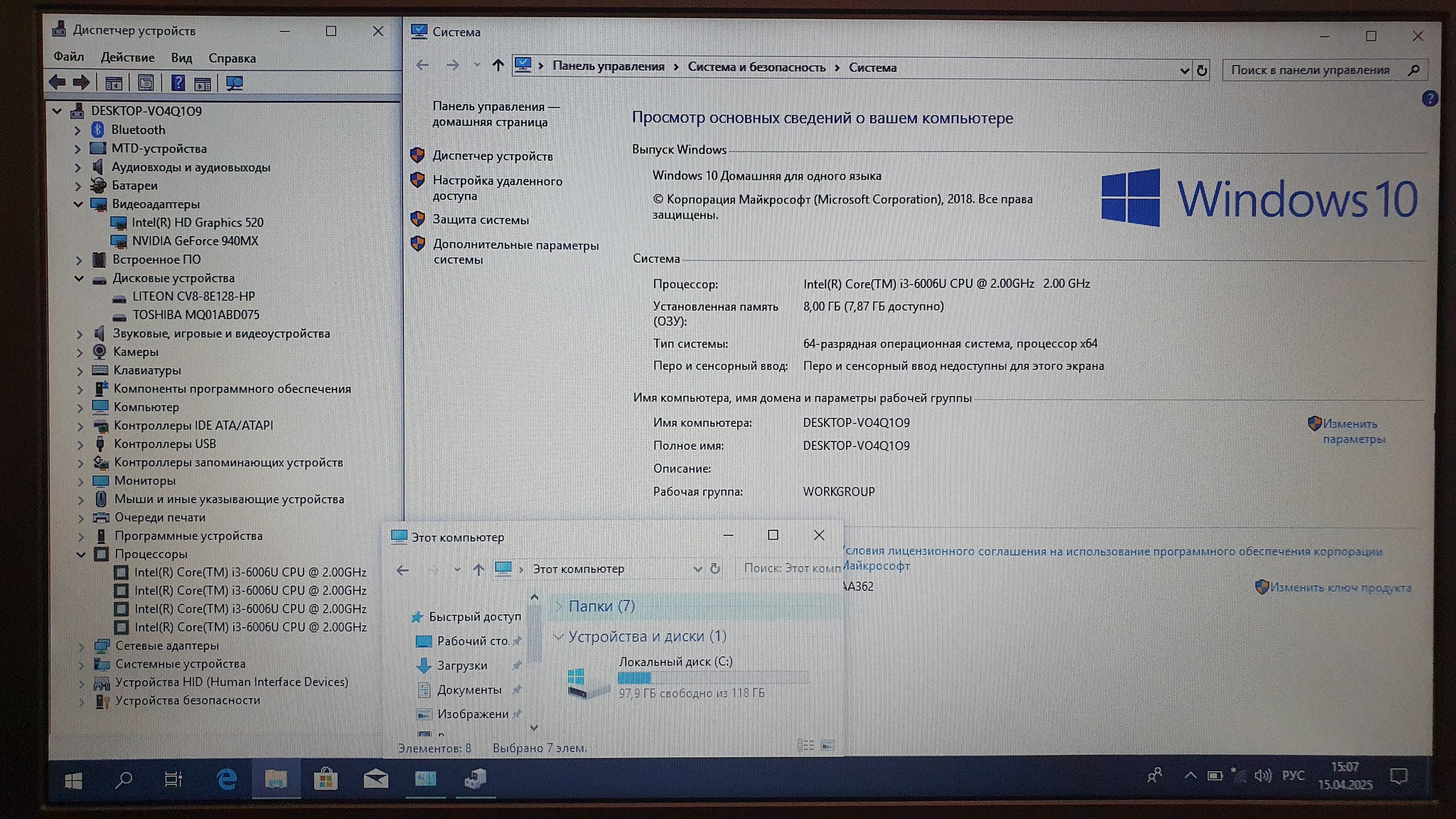This screenshot has width=1456, height=819.
Task: Open the Вид menu in Device Manager
Action: tap(181, 58)
